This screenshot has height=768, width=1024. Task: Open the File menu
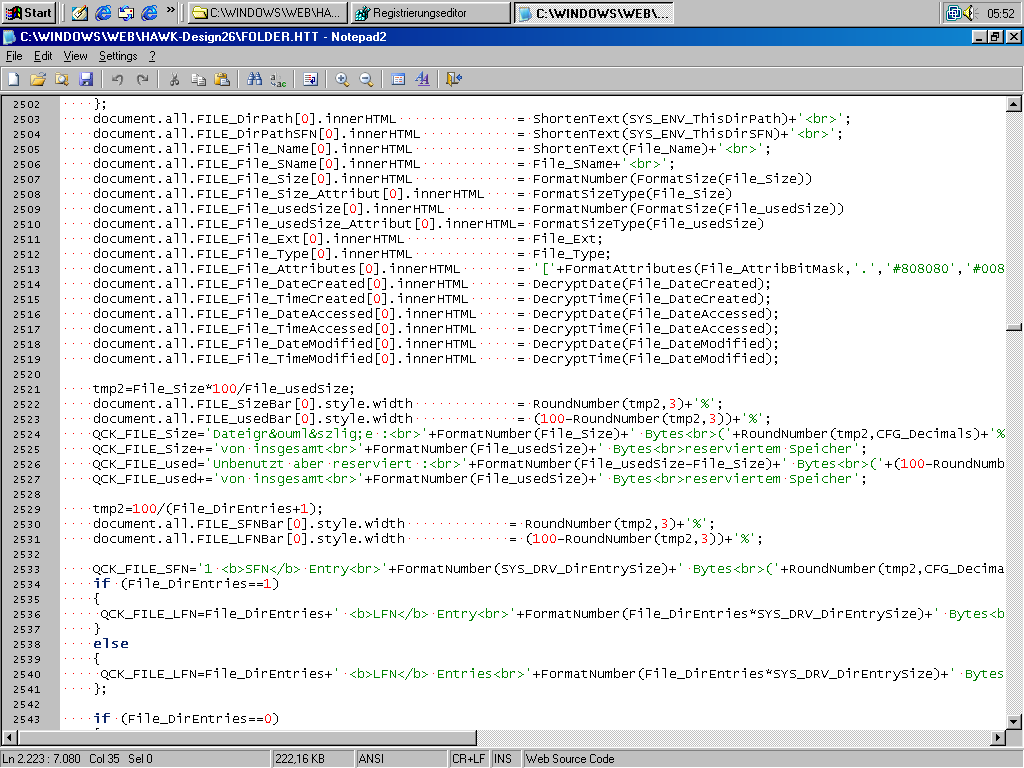(x=14, y=56)
